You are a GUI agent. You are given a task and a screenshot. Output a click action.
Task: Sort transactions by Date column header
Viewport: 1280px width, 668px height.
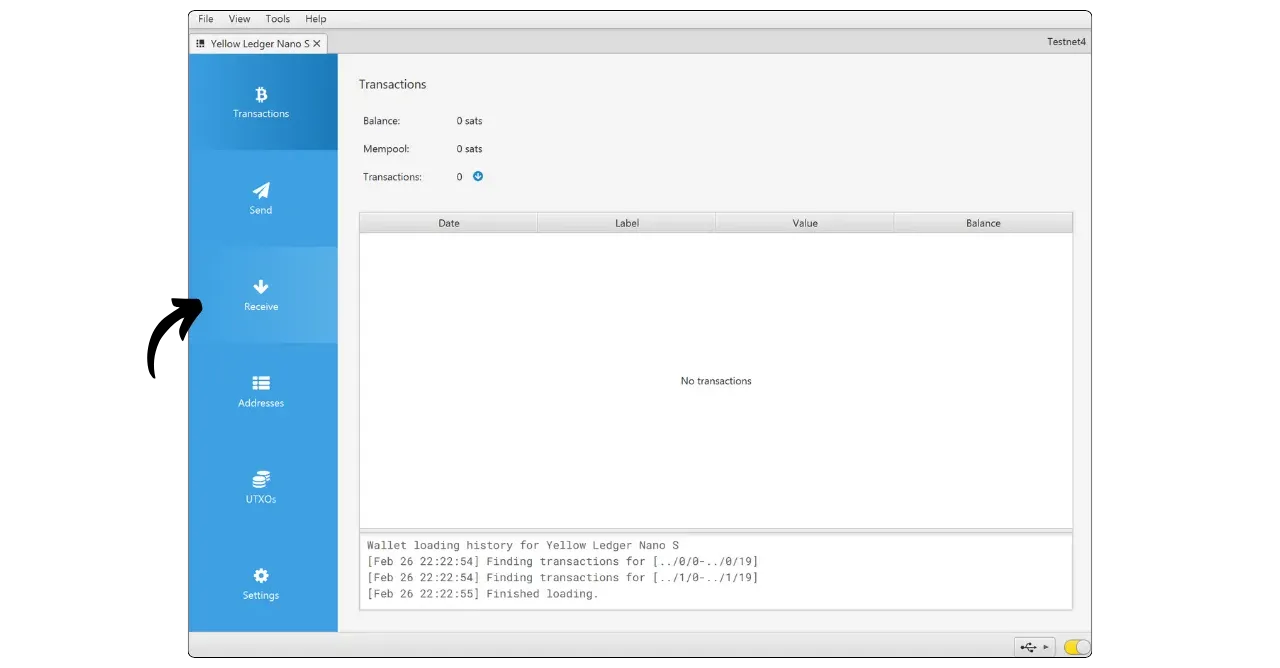(x=449, y=223)
